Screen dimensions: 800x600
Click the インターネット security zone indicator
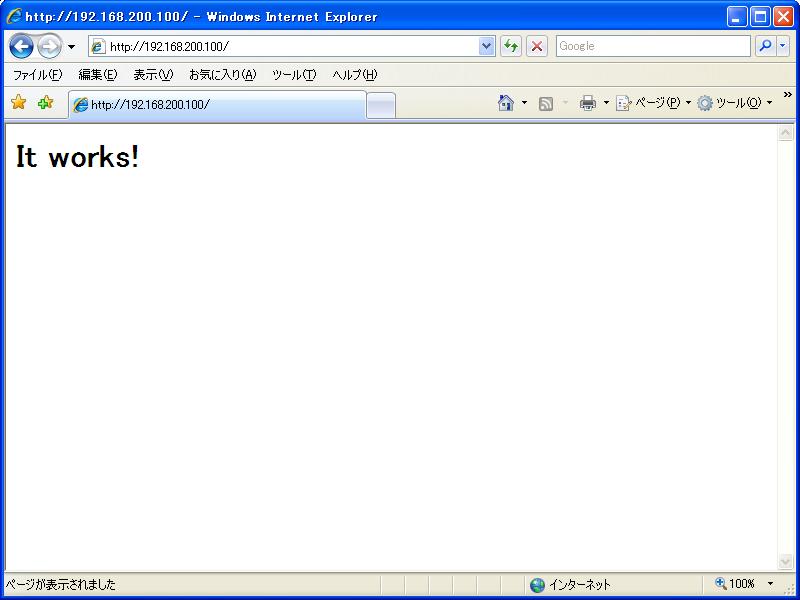(570, 585)
